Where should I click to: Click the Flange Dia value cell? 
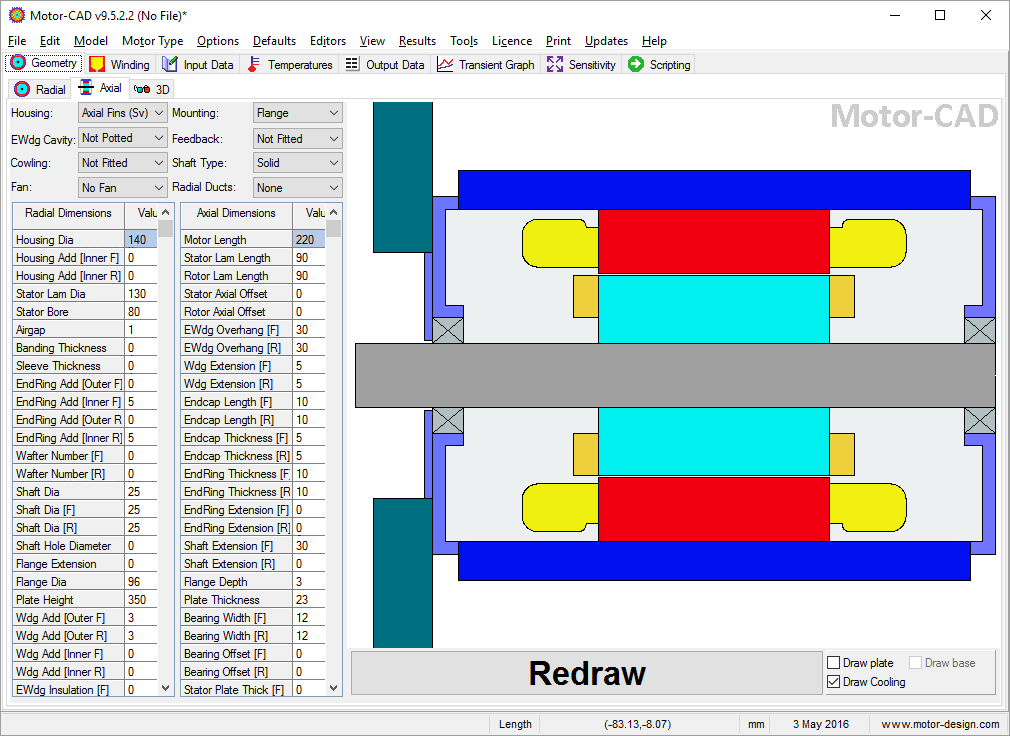click(x=140, y=581)
